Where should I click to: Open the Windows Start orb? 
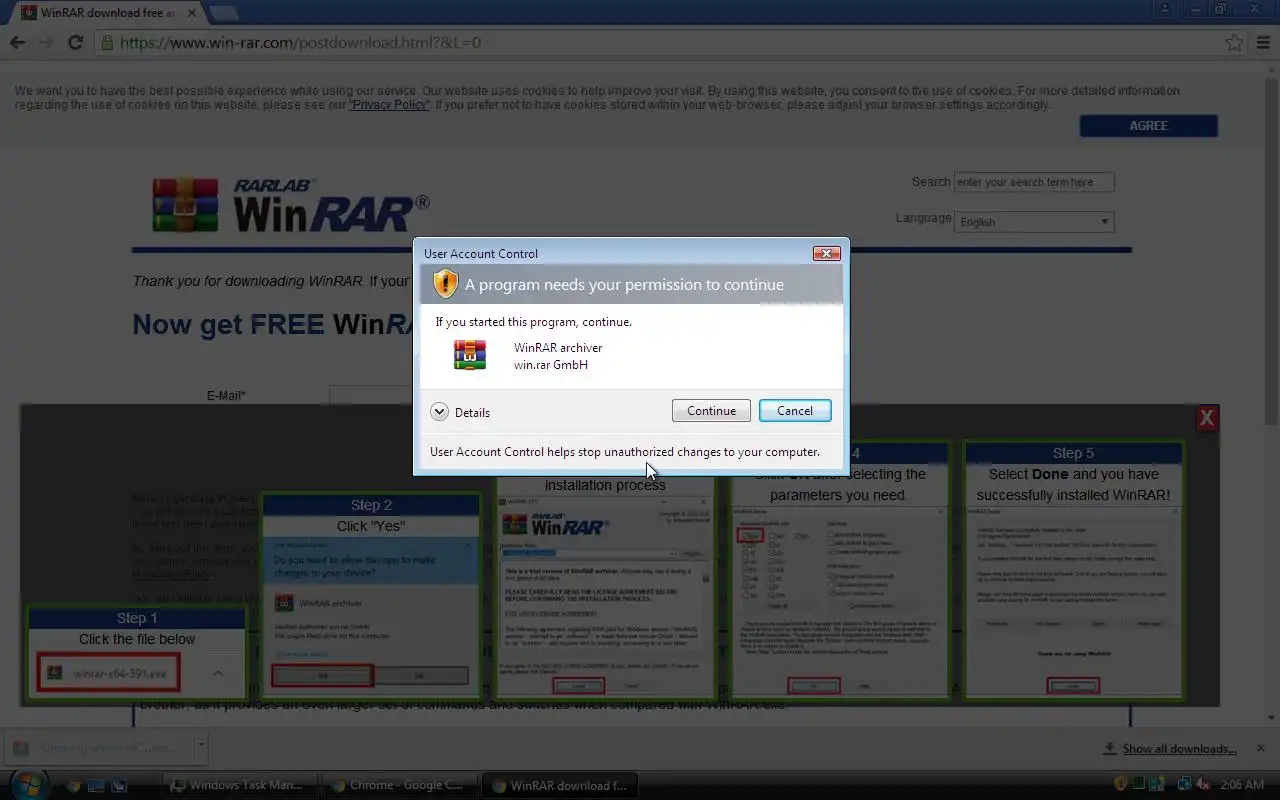[28, 785]
